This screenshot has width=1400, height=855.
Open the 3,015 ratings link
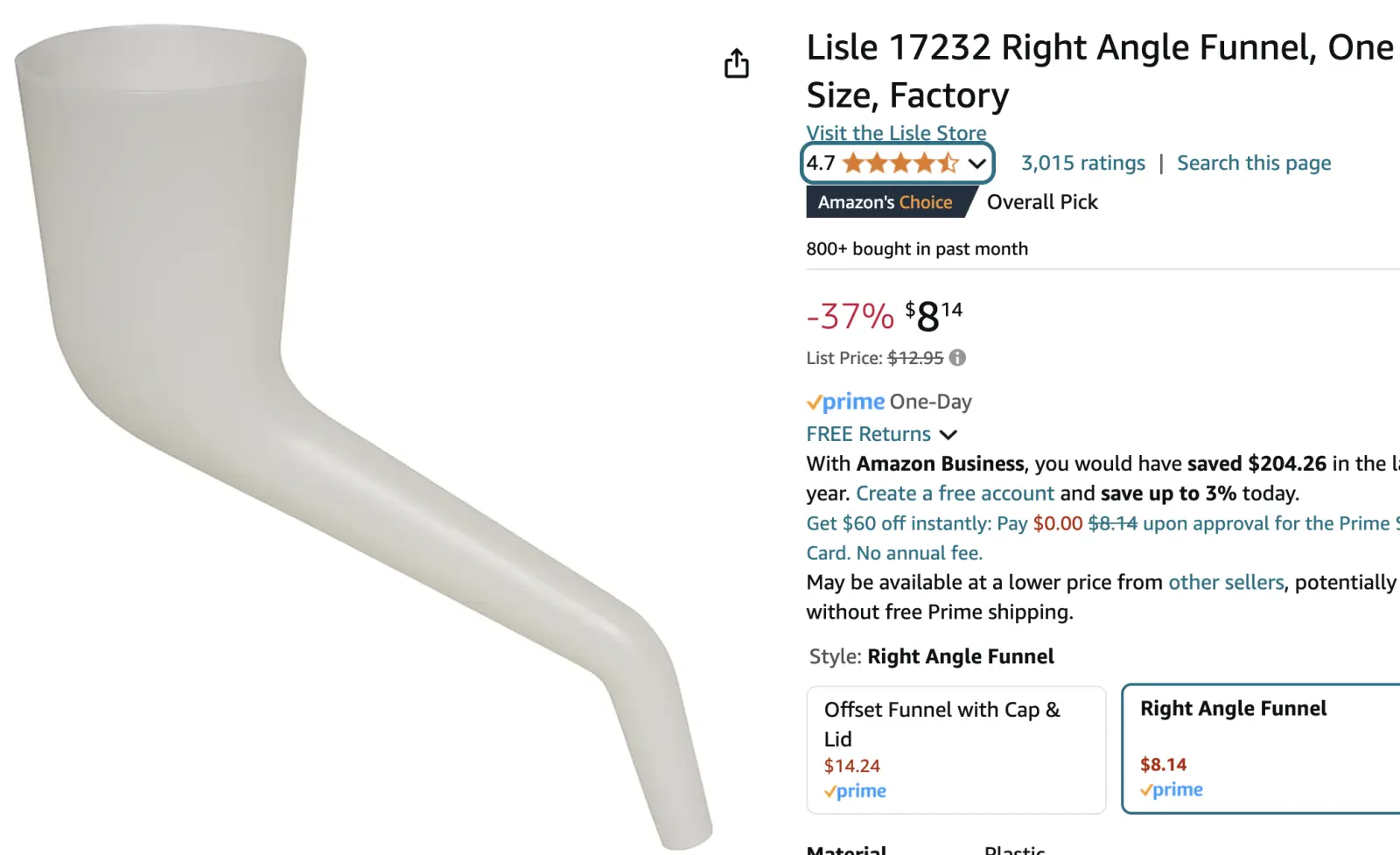pyautogui.click(x=1082, y=163)
